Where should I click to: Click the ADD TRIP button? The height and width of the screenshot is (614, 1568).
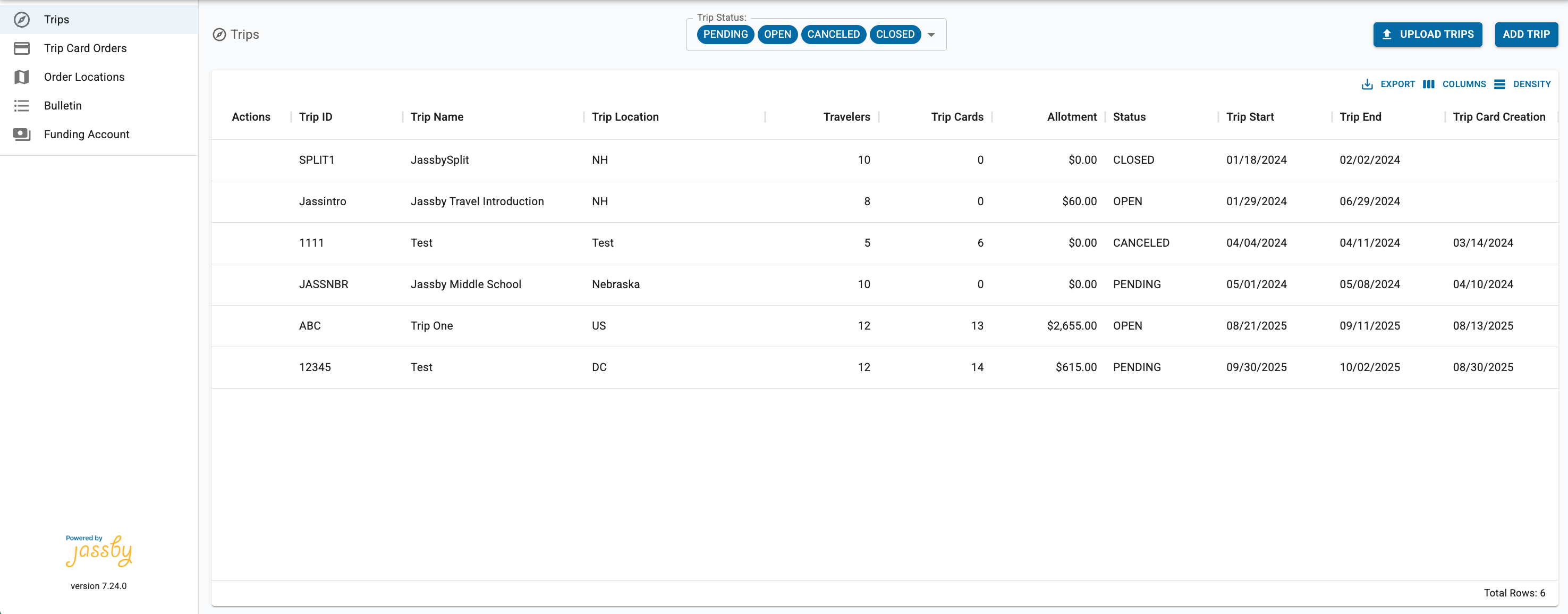point(1526,34)
